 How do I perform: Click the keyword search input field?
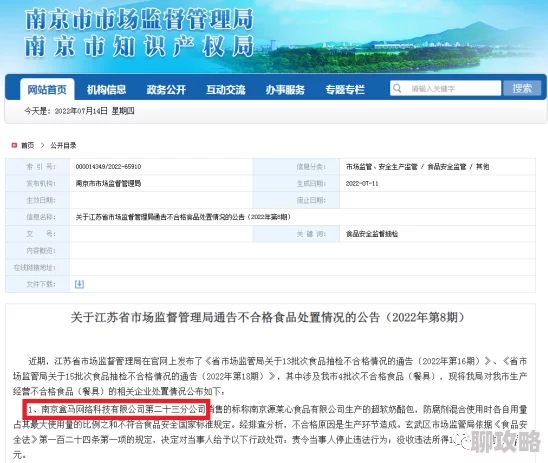click(446, 88)
